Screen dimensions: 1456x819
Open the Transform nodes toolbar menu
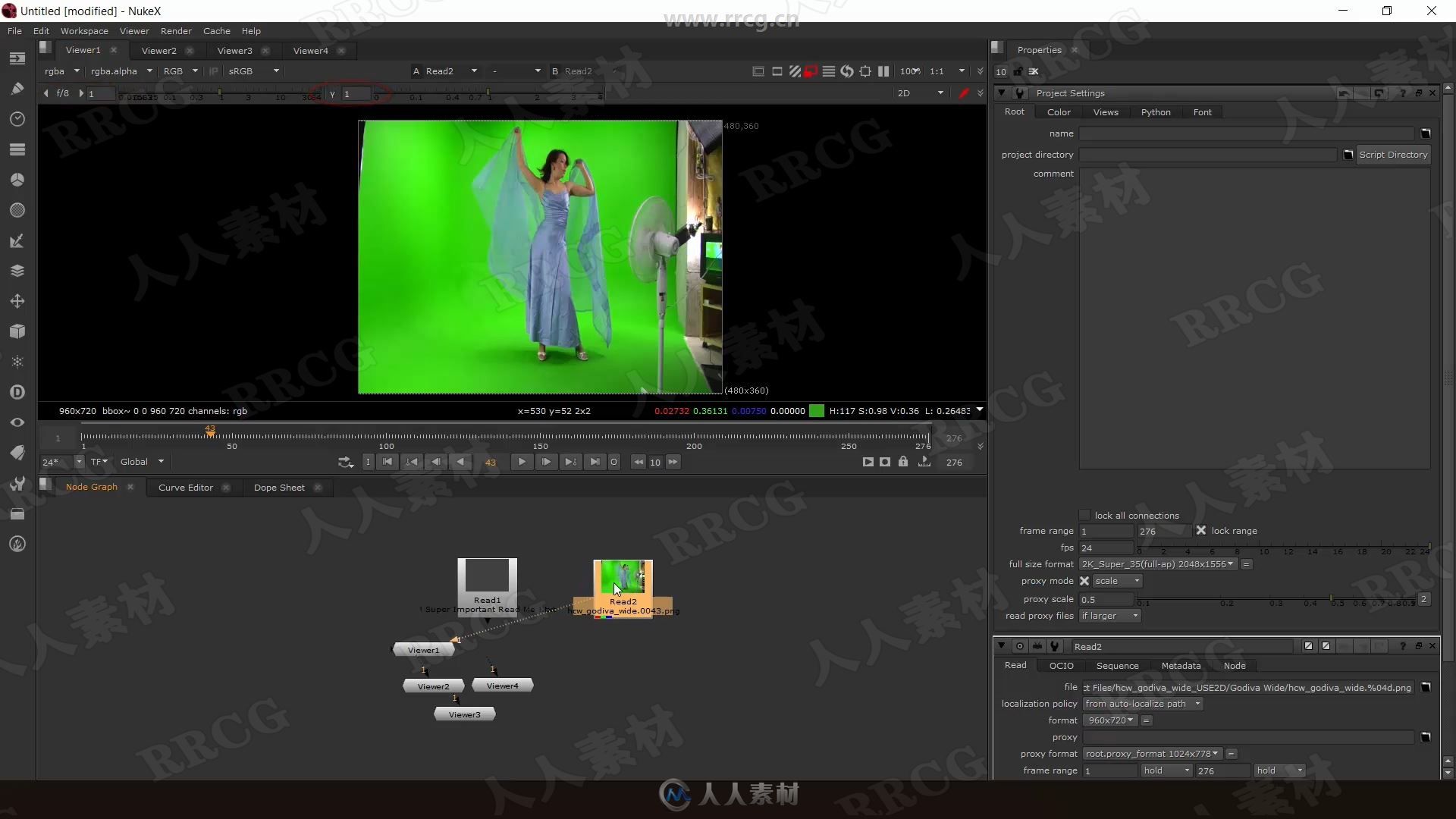(17, 301)
